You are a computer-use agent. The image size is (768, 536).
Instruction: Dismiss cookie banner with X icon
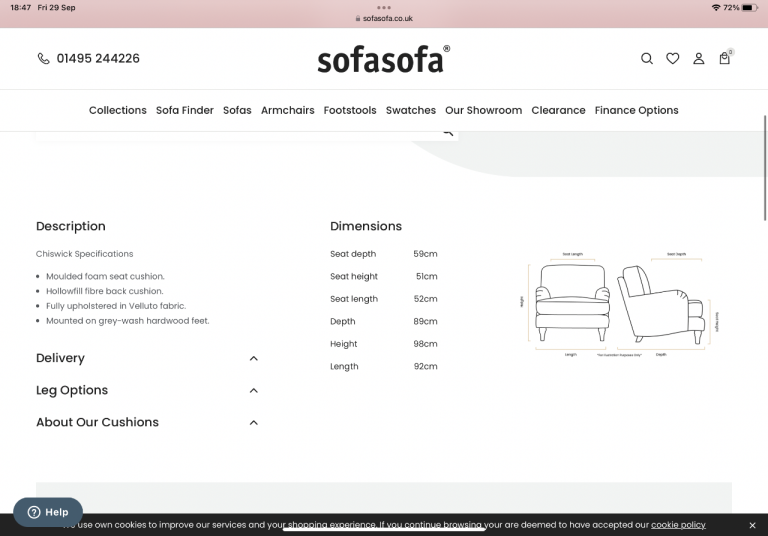(752, 525)
